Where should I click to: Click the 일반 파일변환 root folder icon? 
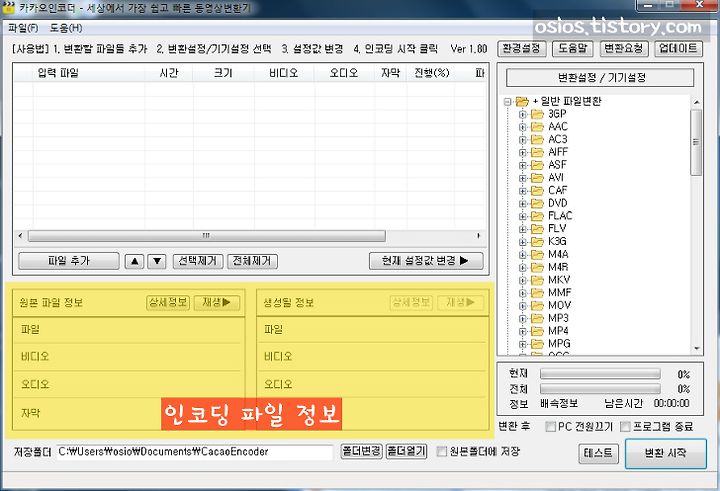pyautogui.click(x=522, y=102)
